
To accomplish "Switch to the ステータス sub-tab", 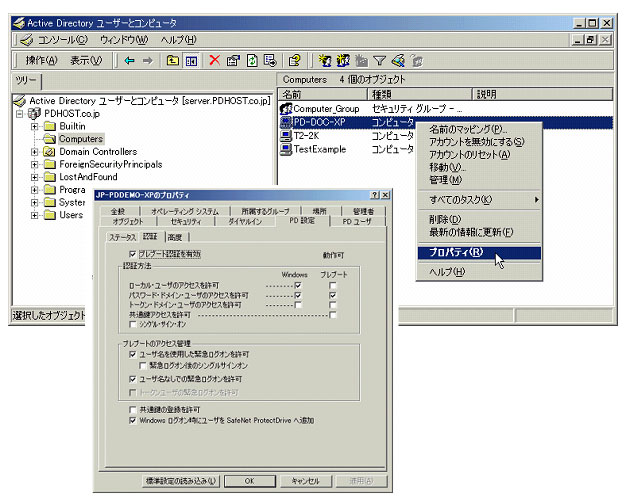I will point(122,237).
